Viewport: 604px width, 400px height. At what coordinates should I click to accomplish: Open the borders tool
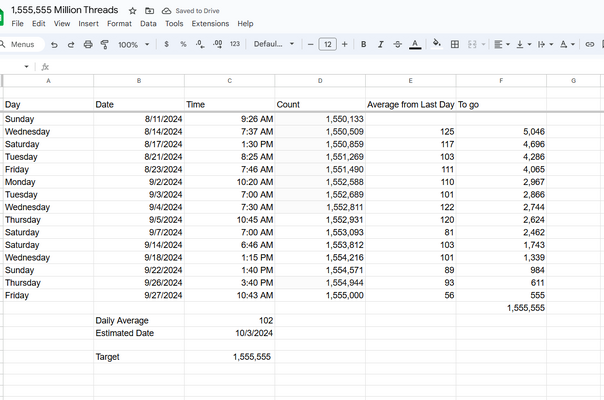pyautogui.click(x=455, y=44)
